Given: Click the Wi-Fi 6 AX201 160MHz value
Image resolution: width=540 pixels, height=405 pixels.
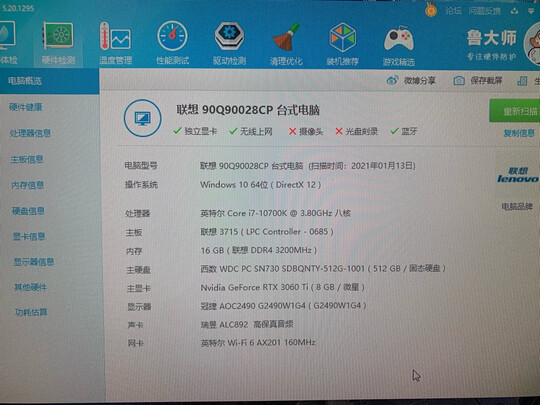Looking at the screenshot, I should [258, 343].
